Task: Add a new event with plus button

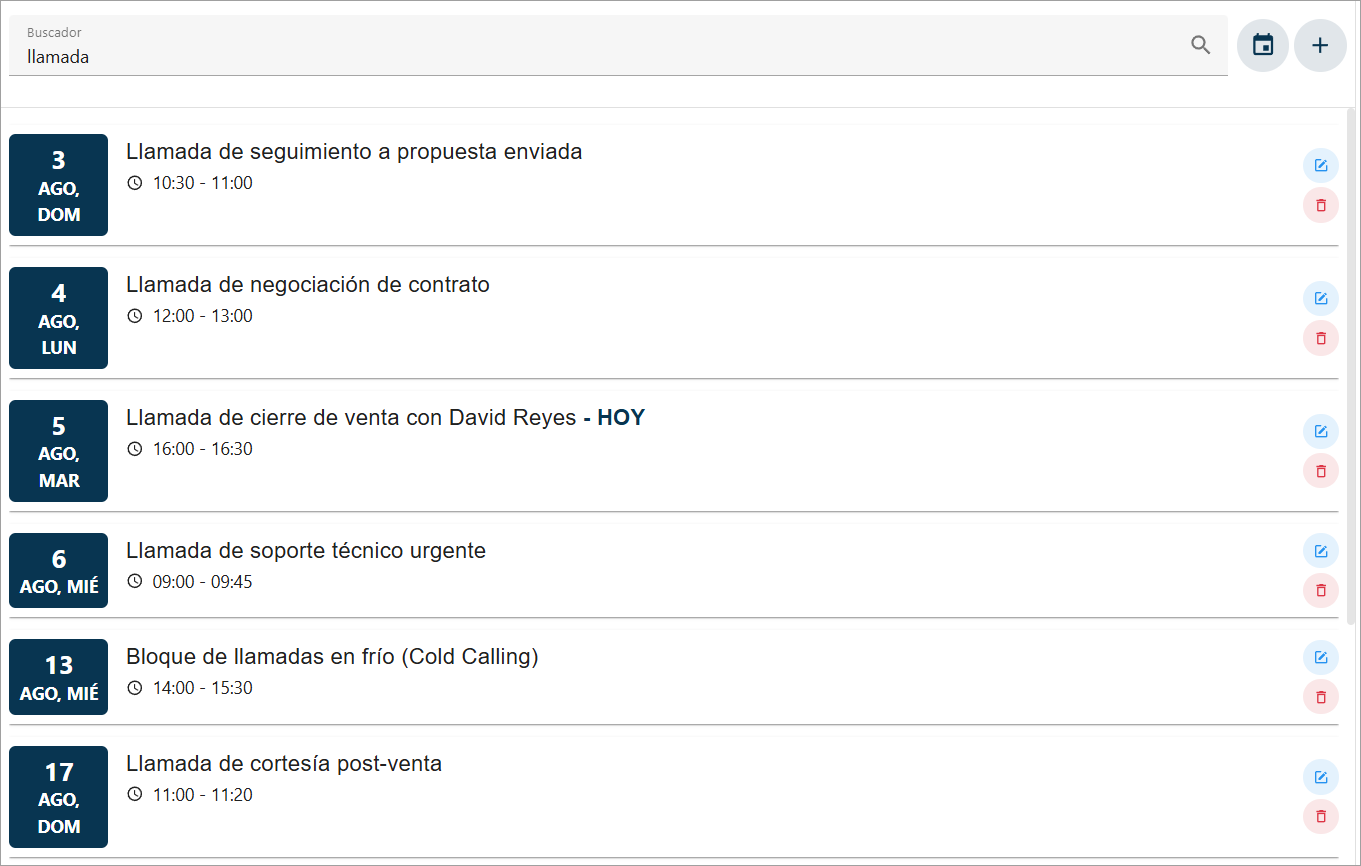Action: [1320, 46]
